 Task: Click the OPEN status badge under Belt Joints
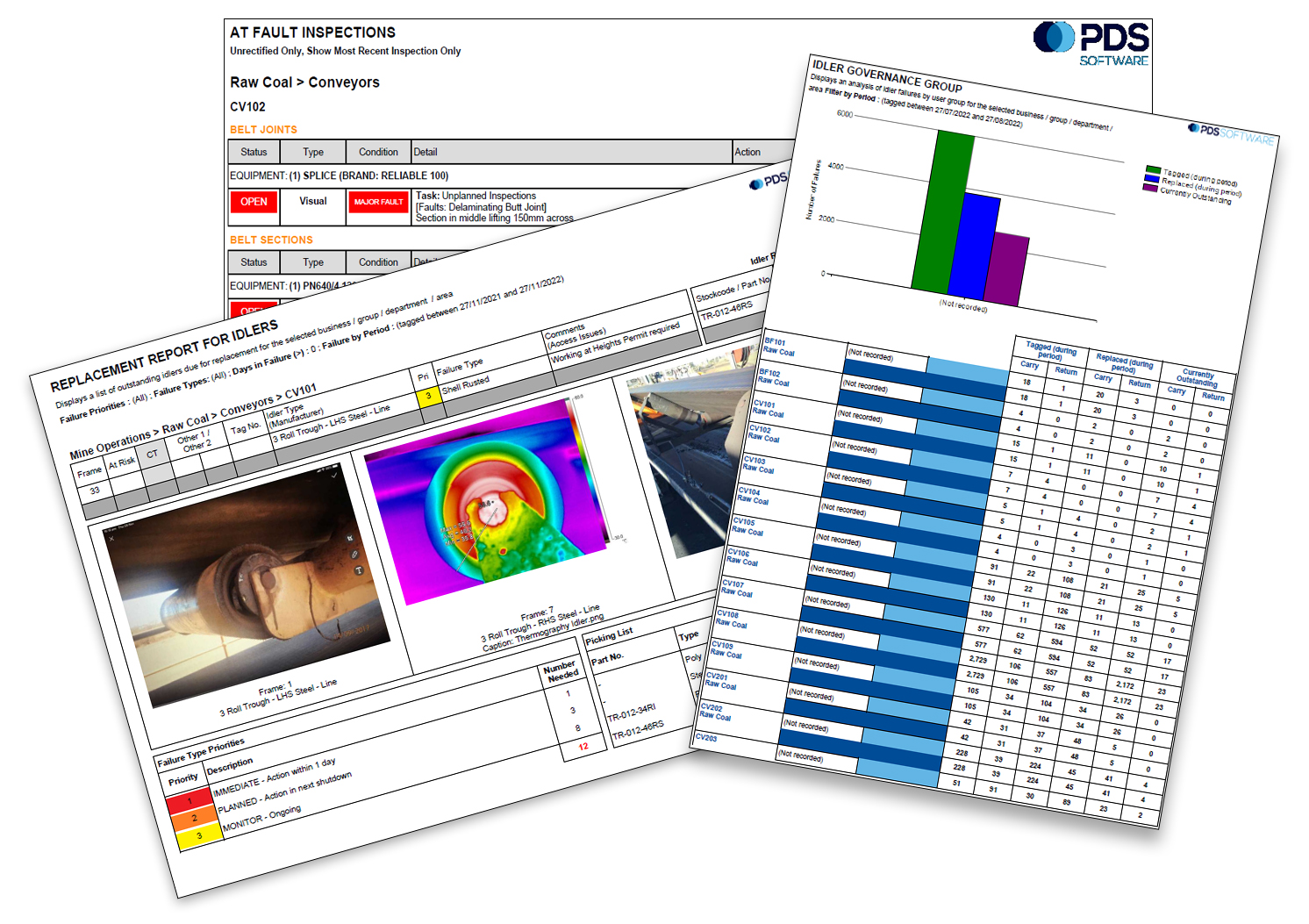(253, 202)
